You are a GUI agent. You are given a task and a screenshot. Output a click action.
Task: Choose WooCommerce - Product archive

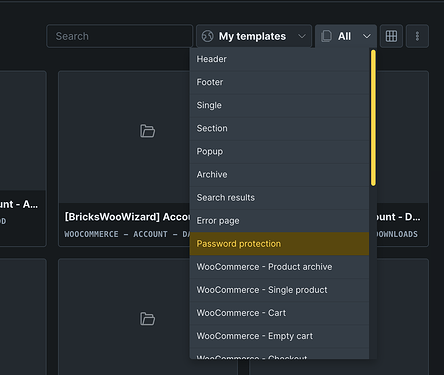tap(279, 267)
